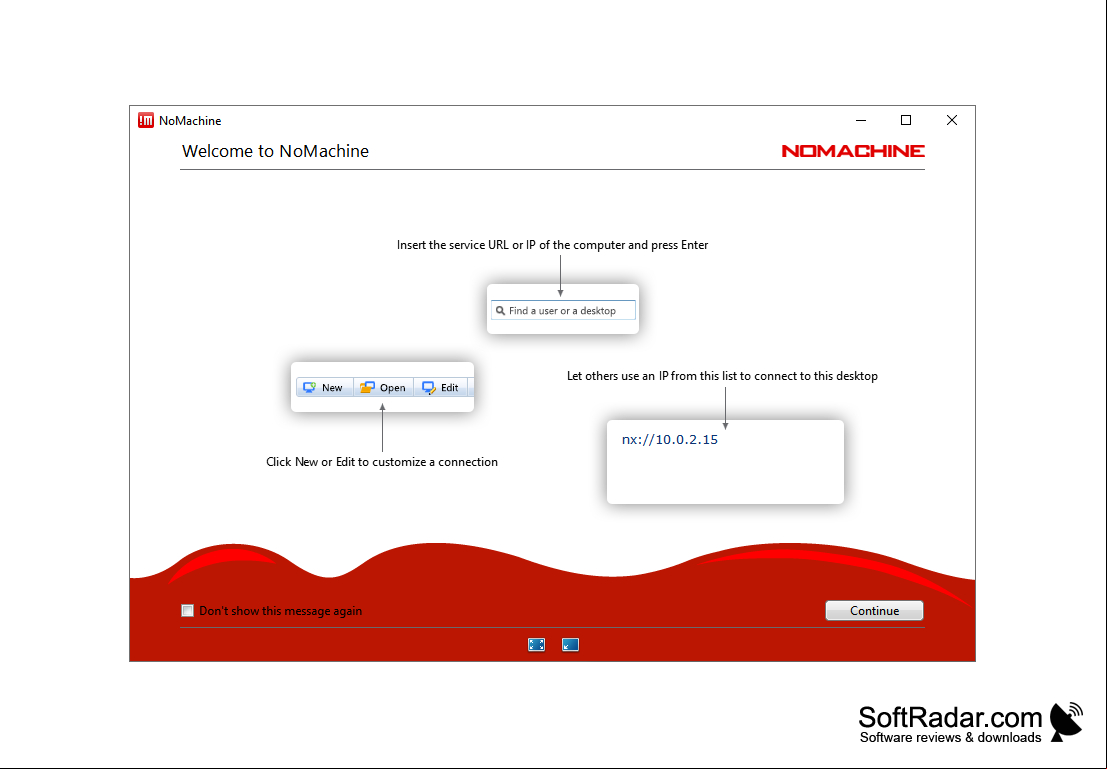Image resolution: width=1107 pixels, height=769 pixels.
Task: Click the "Welcome to NoMachine" heading
Action: coord(275,151)
